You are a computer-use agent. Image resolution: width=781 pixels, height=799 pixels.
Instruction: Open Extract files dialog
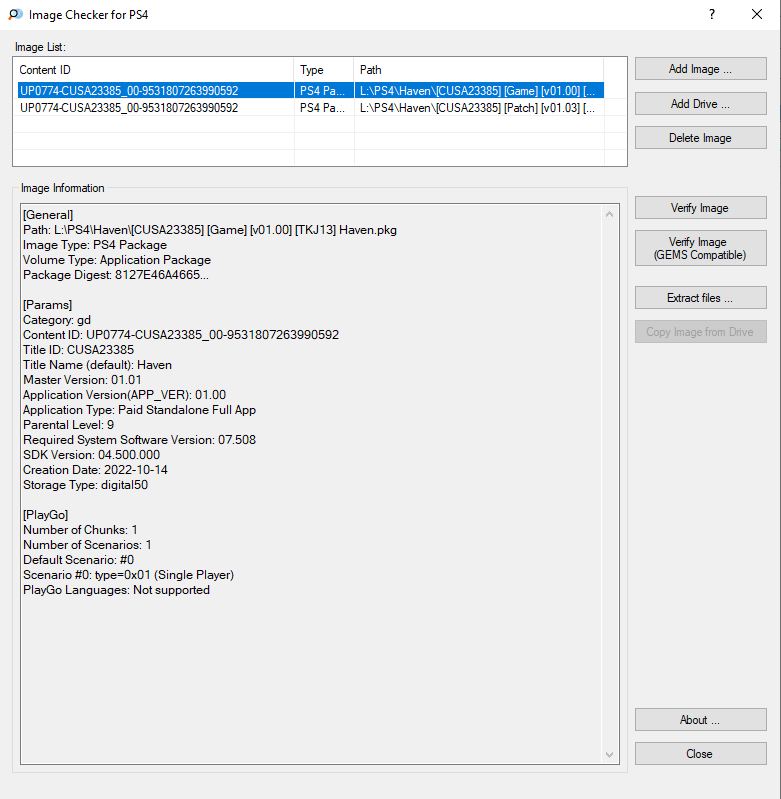tap(701, 298)
